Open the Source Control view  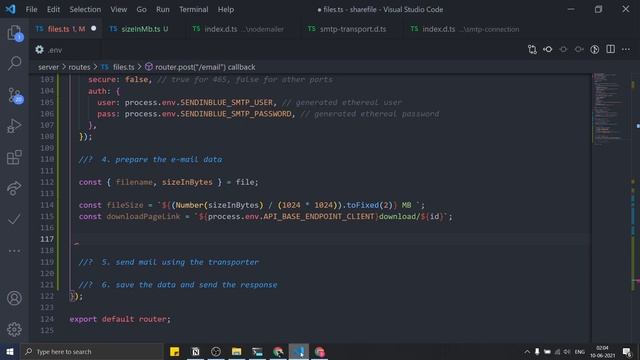(15, 96)
